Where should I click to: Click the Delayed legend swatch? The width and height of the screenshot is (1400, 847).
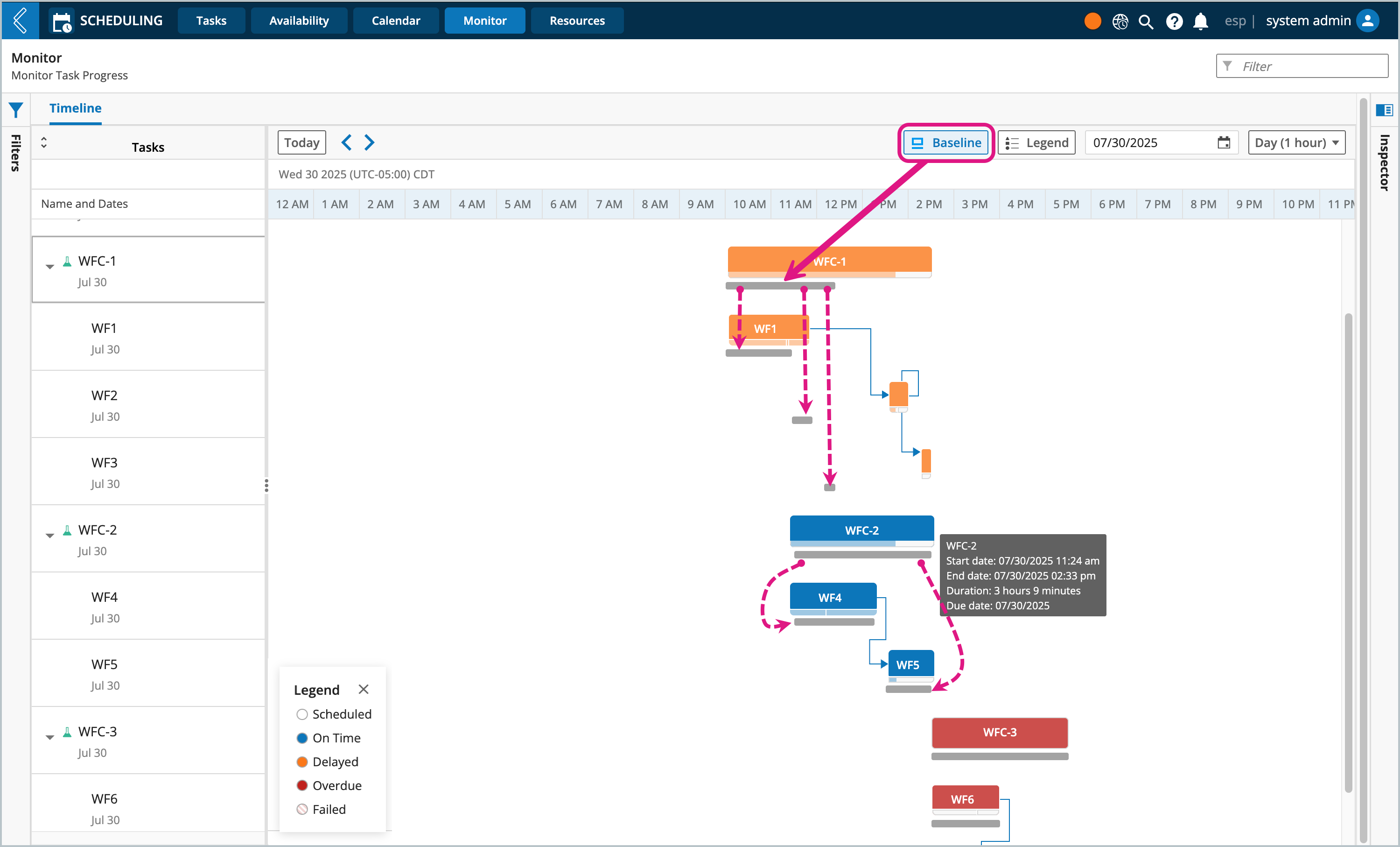pos(302,762)
